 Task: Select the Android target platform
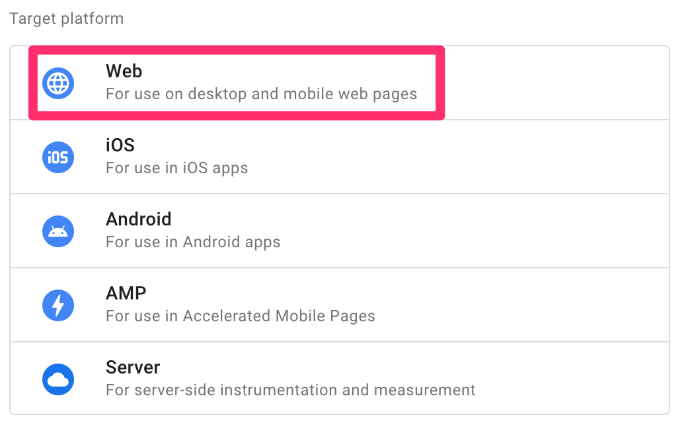point(340,231)
